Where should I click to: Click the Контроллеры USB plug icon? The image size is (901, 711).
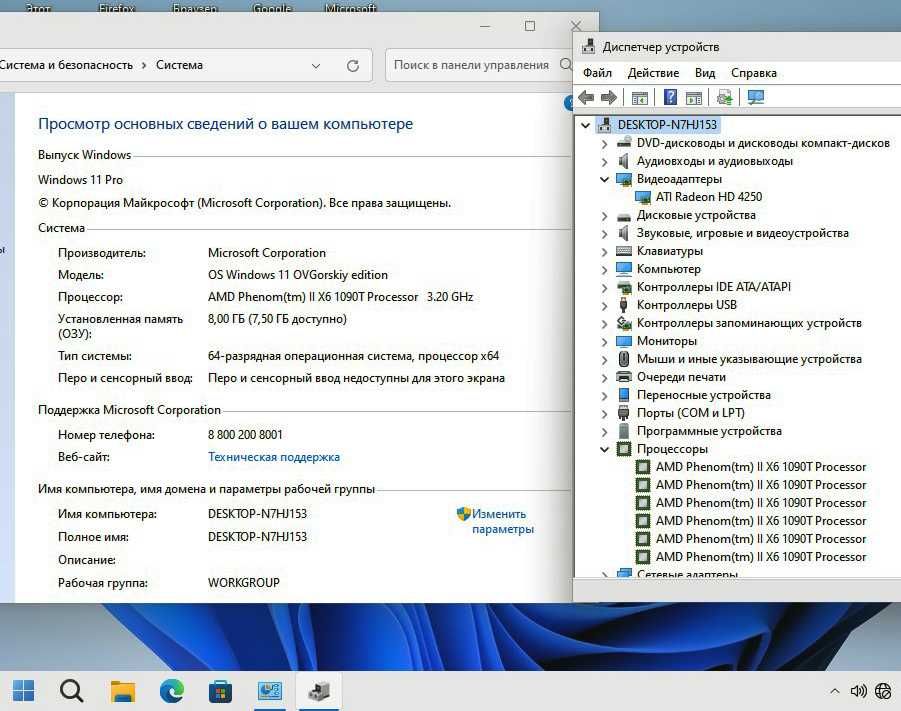[623, 305]
